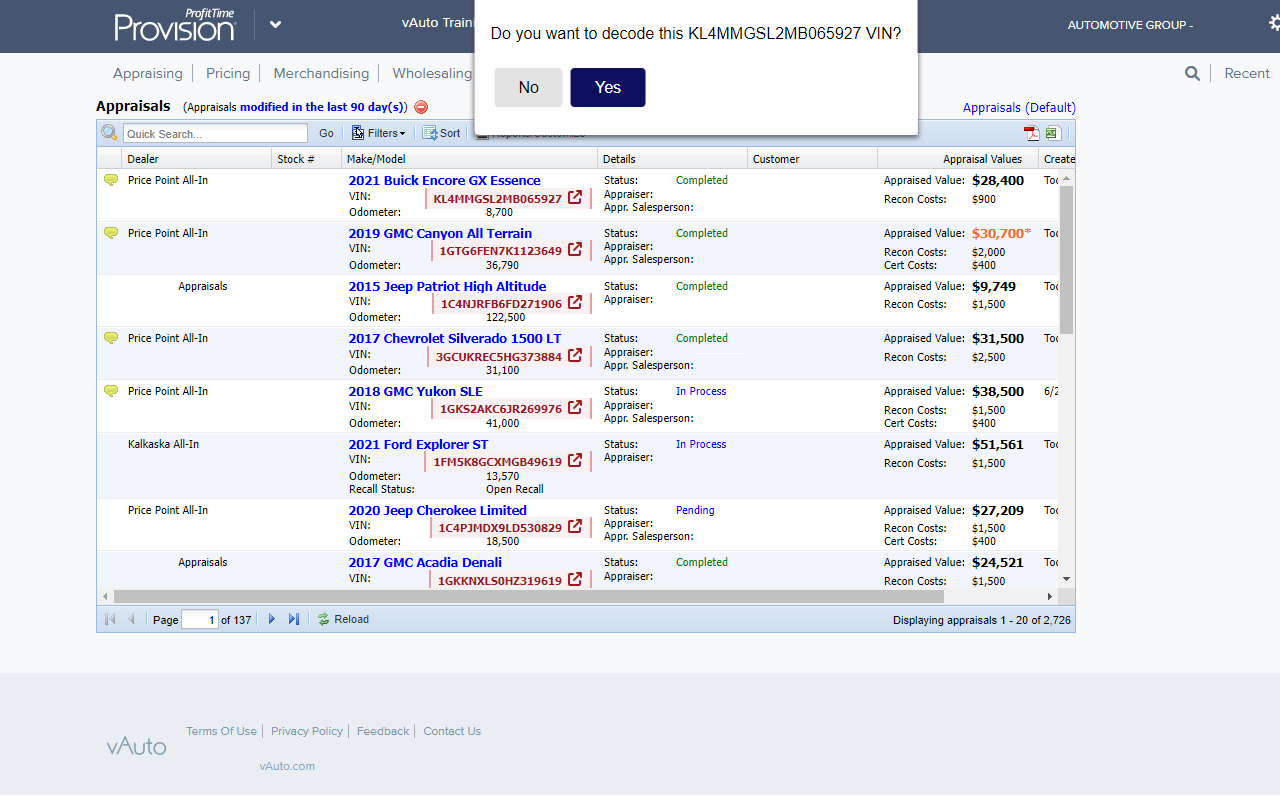The width and height of the screenshot is (1280, 800).
Task: Export appraisals to PDF
Action: coord(1030,133)
